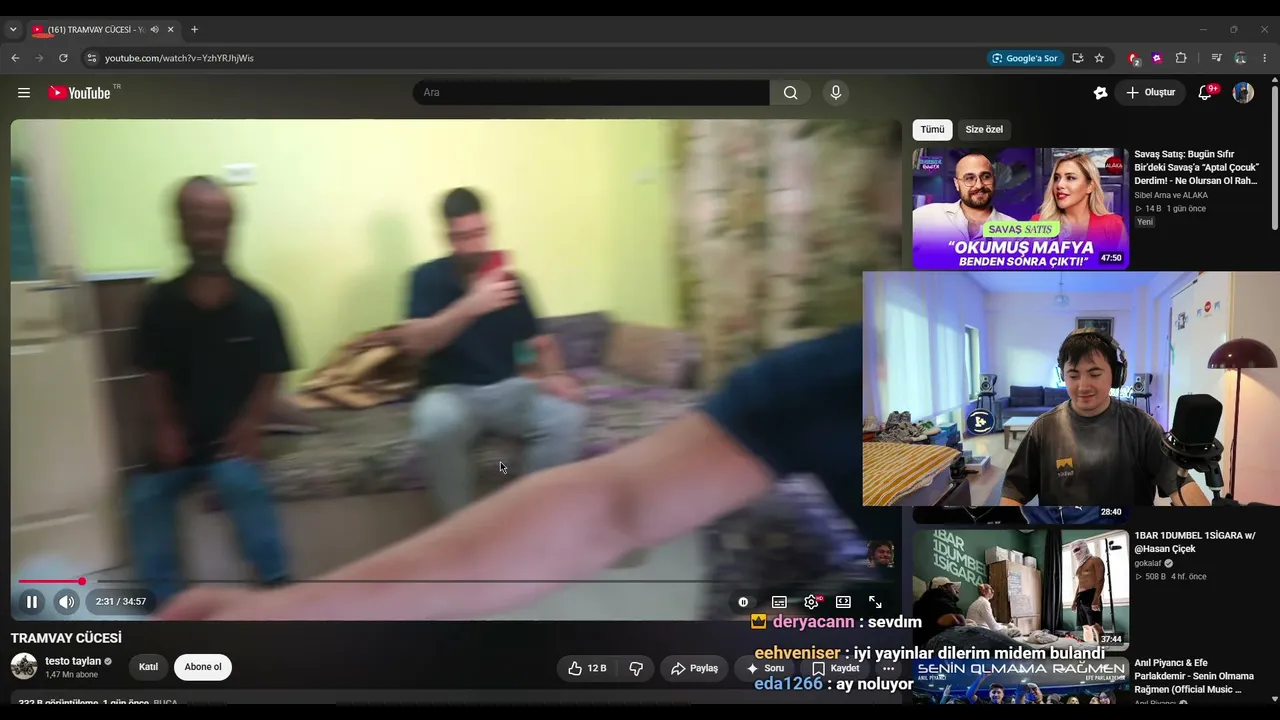
Task: Open video player settings gear
Action: [811, 602]
